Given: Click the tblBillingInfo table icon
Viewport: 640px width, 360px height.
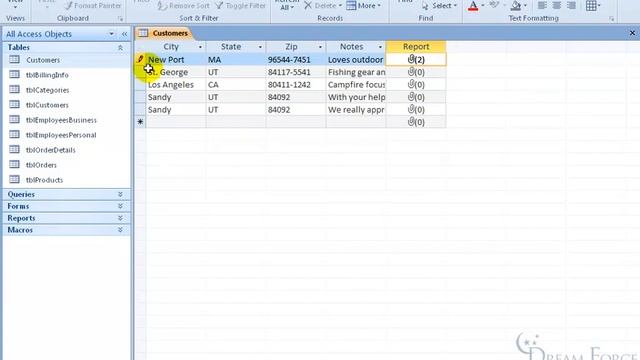Looking at the screenshot, I should pos(14,74).
